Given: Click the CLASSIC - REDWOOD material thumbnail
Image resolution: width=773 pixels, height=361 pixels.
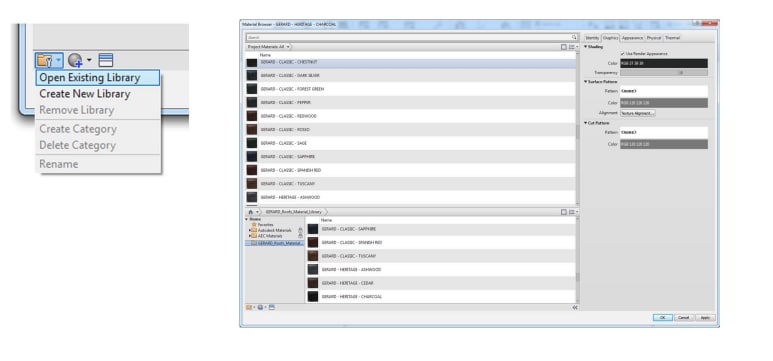Looking at the screenshot, I should [x=252, y=116].
